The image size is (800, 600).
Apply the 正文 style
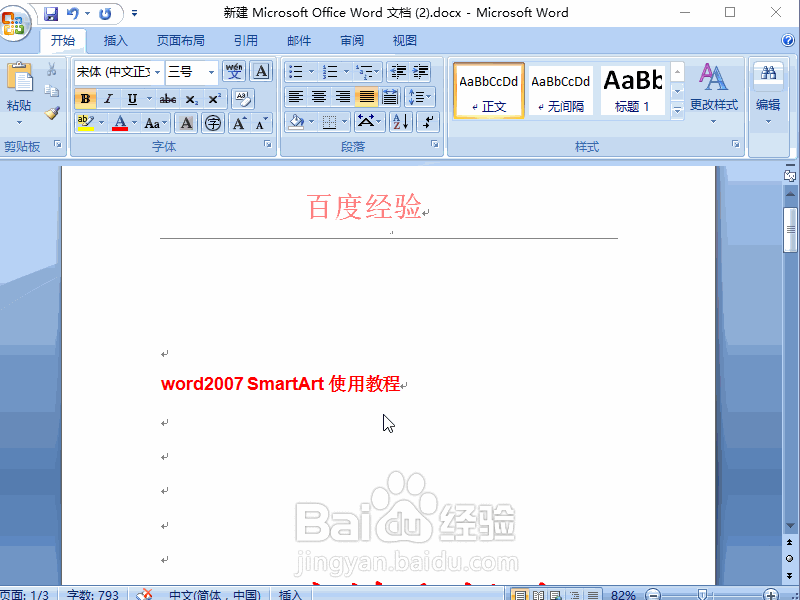click(489, 91)
